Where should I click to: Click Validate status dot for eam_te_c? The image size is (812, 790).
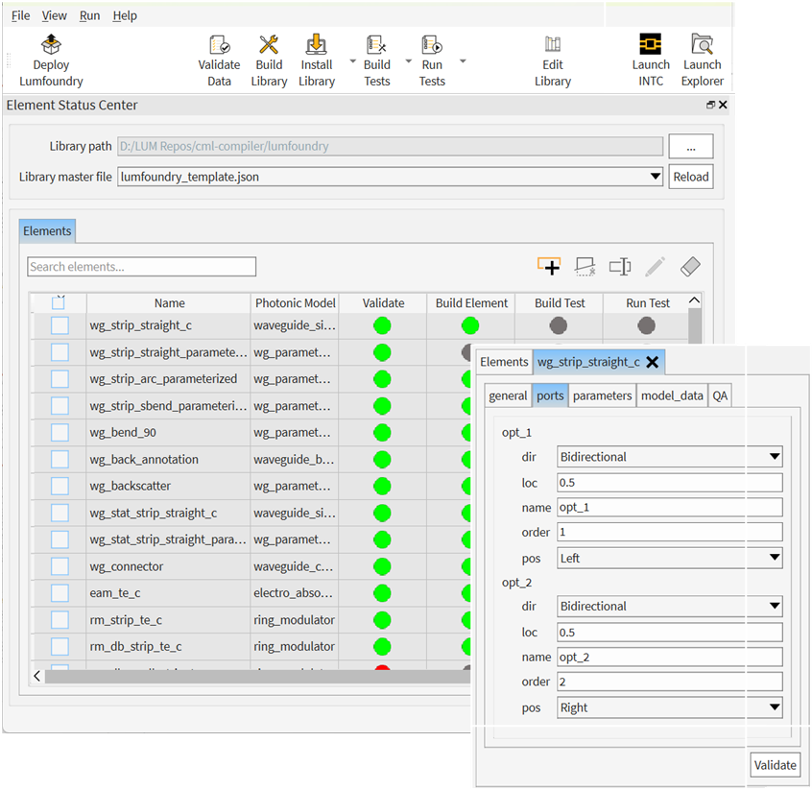coord(382,593)
